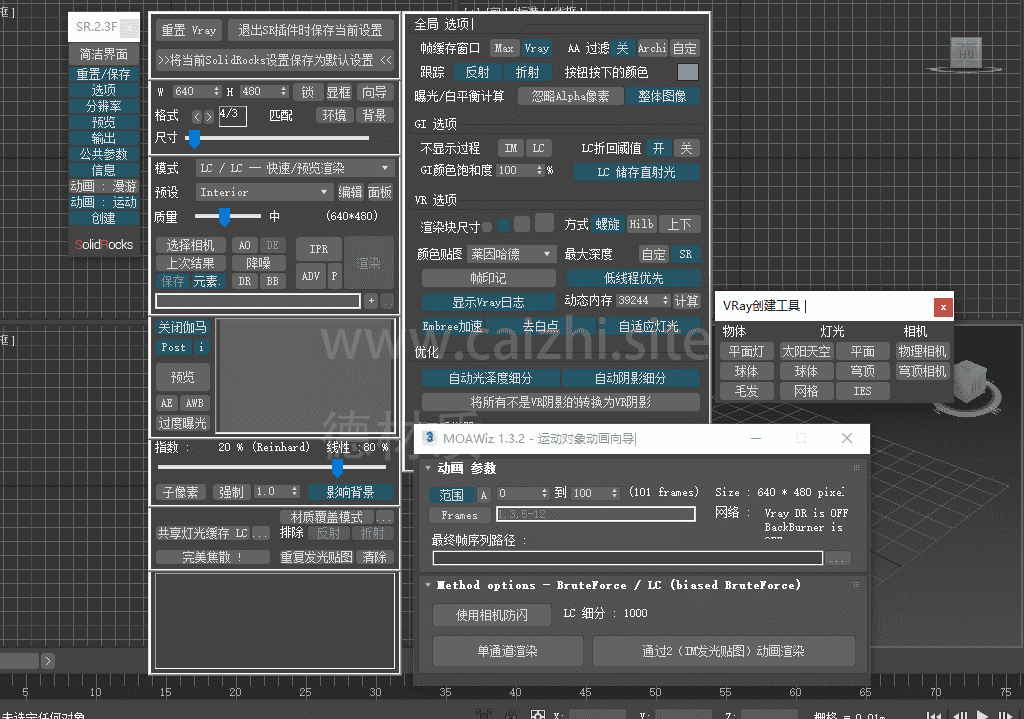Image resolution: width=1024 pixels, height=719 pixels.
Task: Click the browse button for 最终帧序列路径
Action: click(838, 558)
